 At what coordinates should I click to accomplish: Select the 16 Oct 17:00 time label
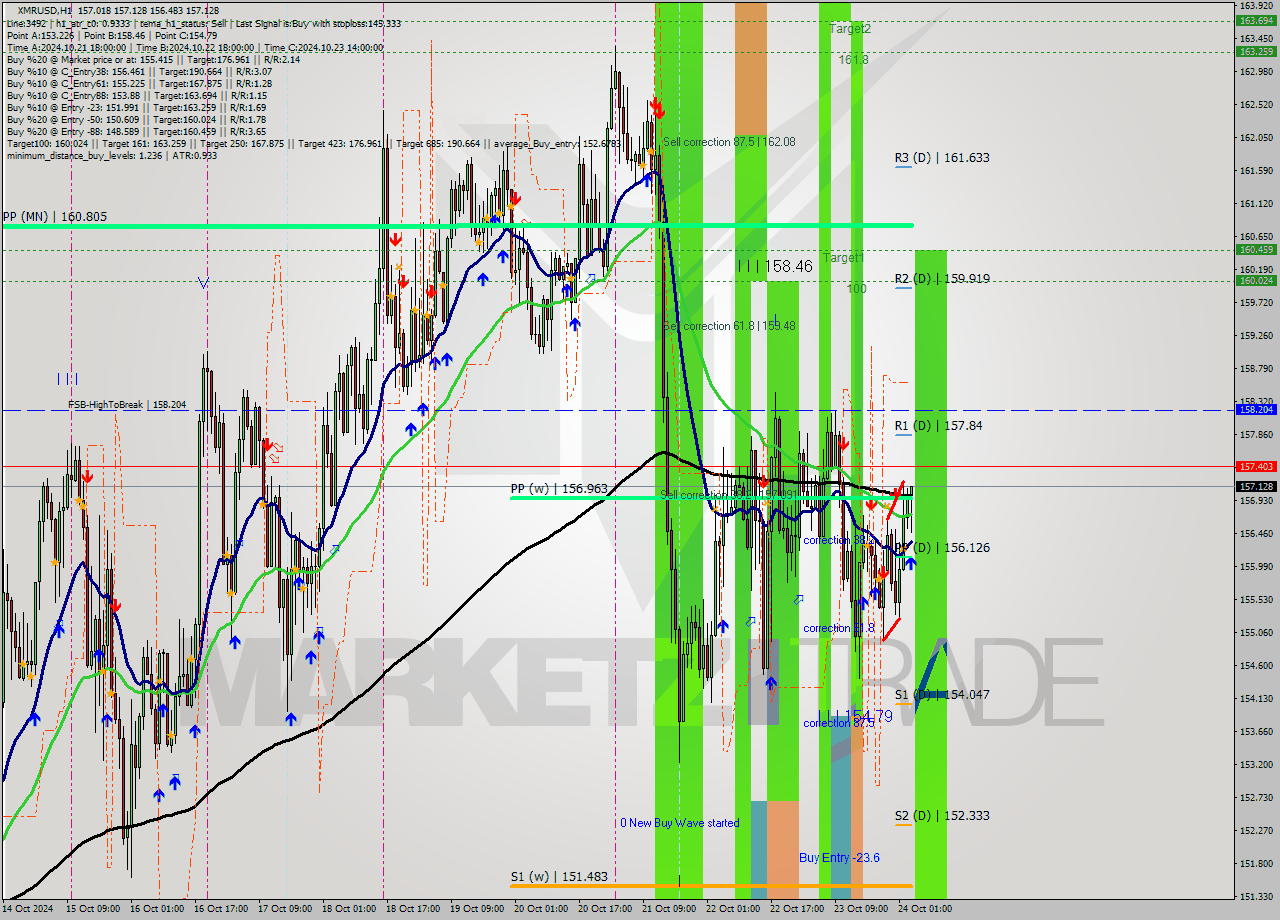(219, 909)
